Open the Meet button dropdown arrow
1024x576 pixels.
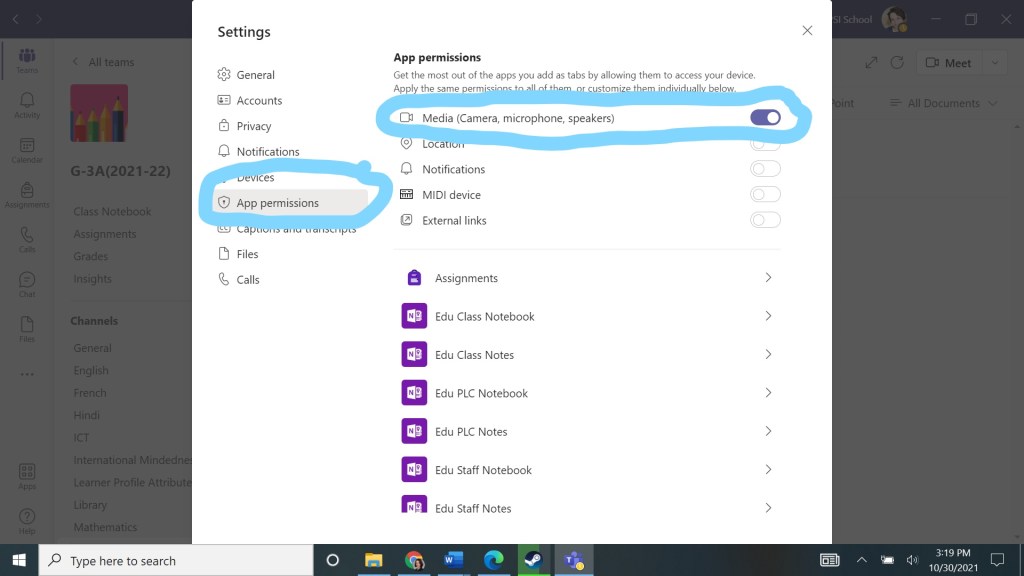click(994, 63)
